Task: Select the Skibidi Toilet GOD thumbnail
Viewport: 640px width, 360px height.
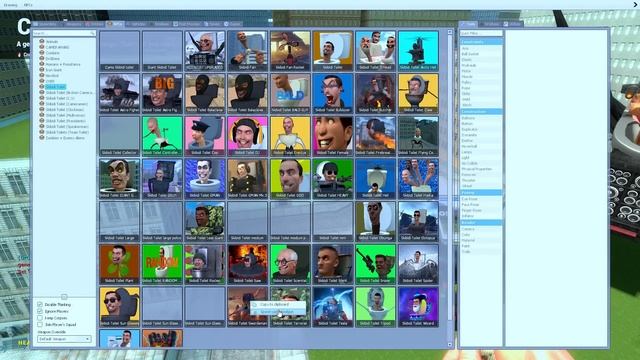Action: click(290, 179)
